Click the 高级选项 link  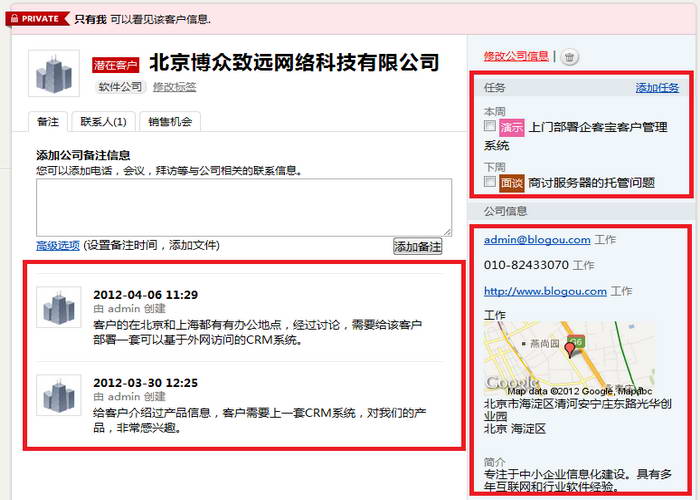pyautogui.click(x=58, y=246)
